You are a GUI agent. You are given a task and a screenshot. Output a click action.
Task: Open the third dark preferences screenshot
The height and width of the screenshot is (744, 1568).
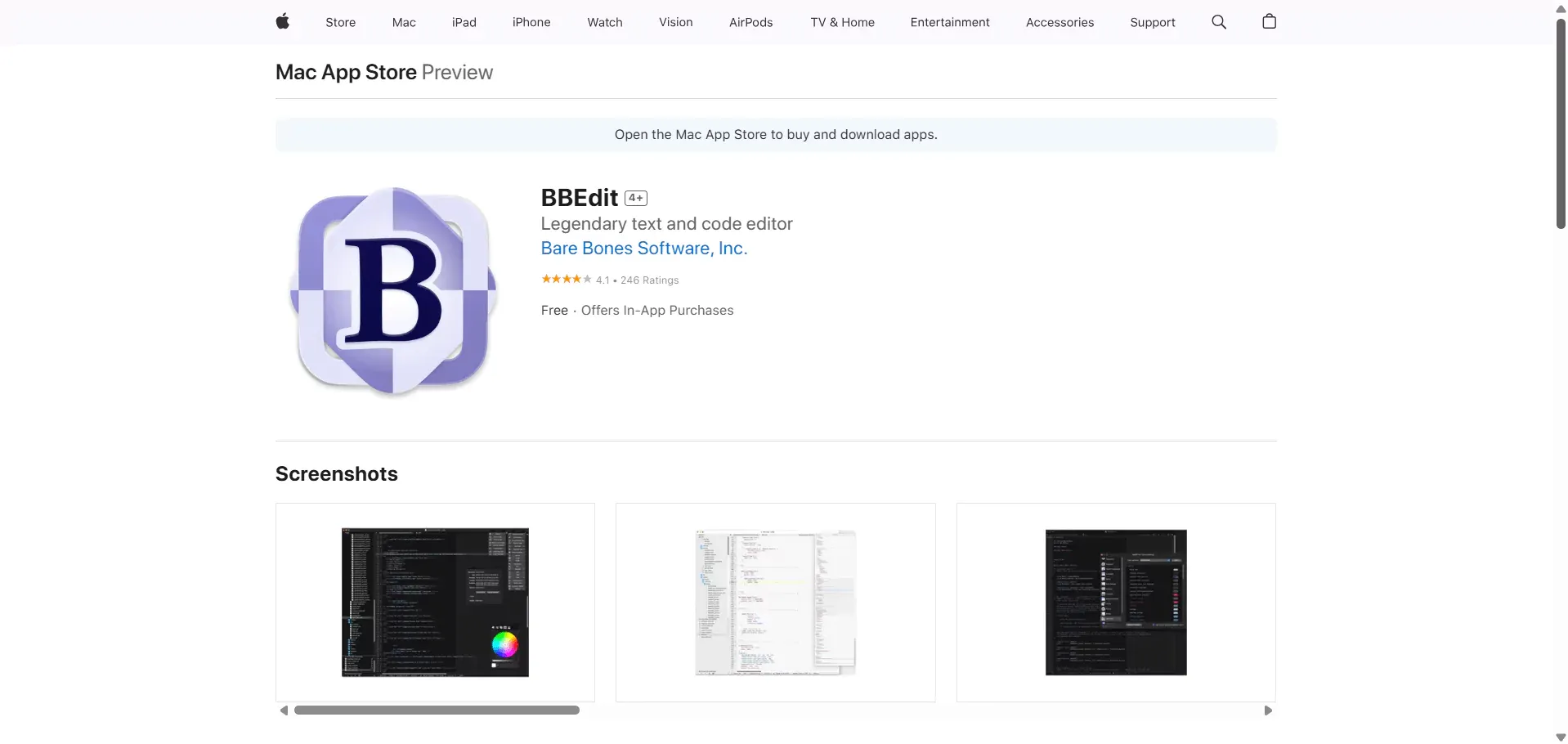pos(1116,603)
